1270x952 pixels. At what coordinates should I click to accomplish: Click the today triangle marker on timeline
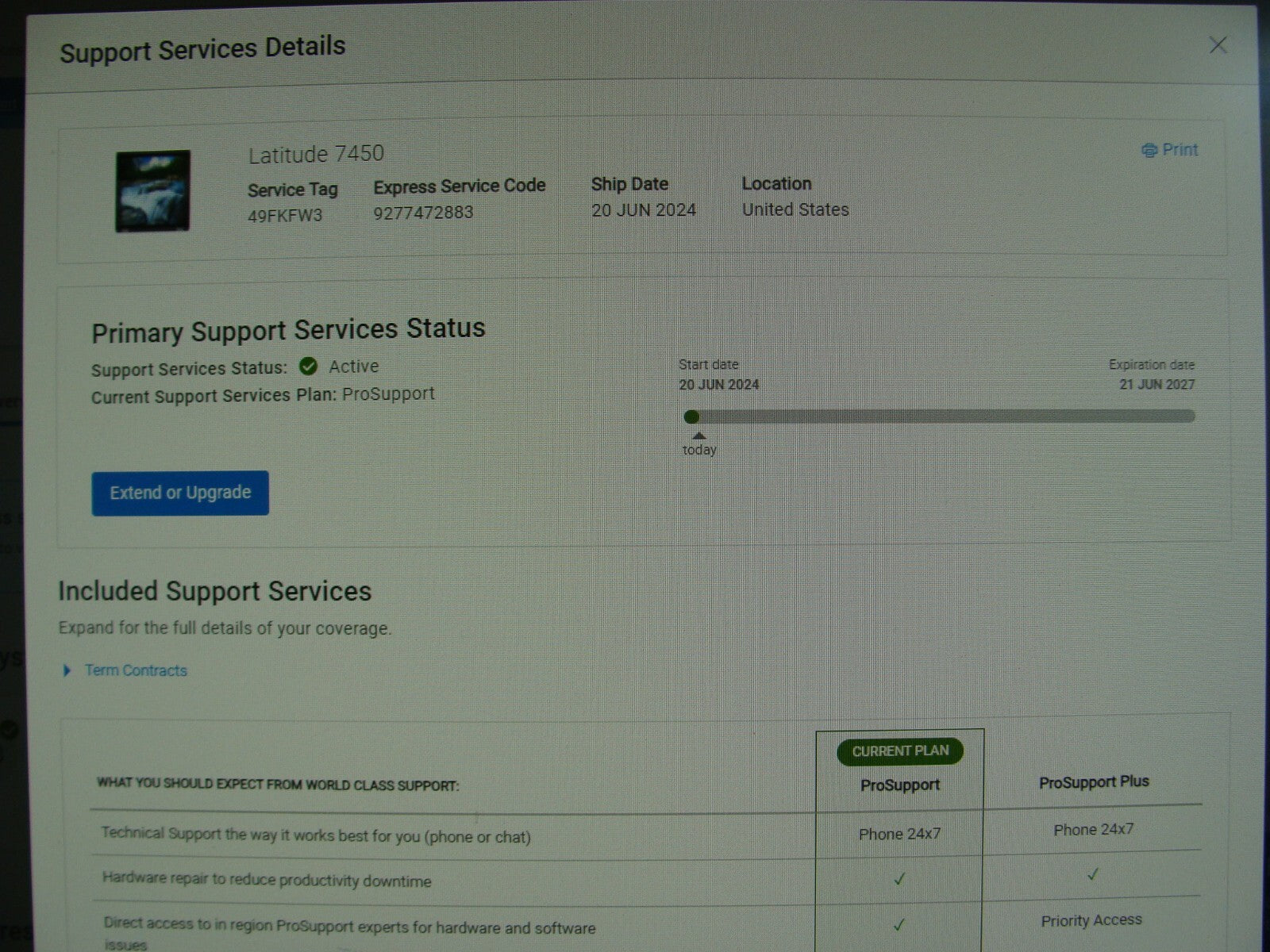698,436
